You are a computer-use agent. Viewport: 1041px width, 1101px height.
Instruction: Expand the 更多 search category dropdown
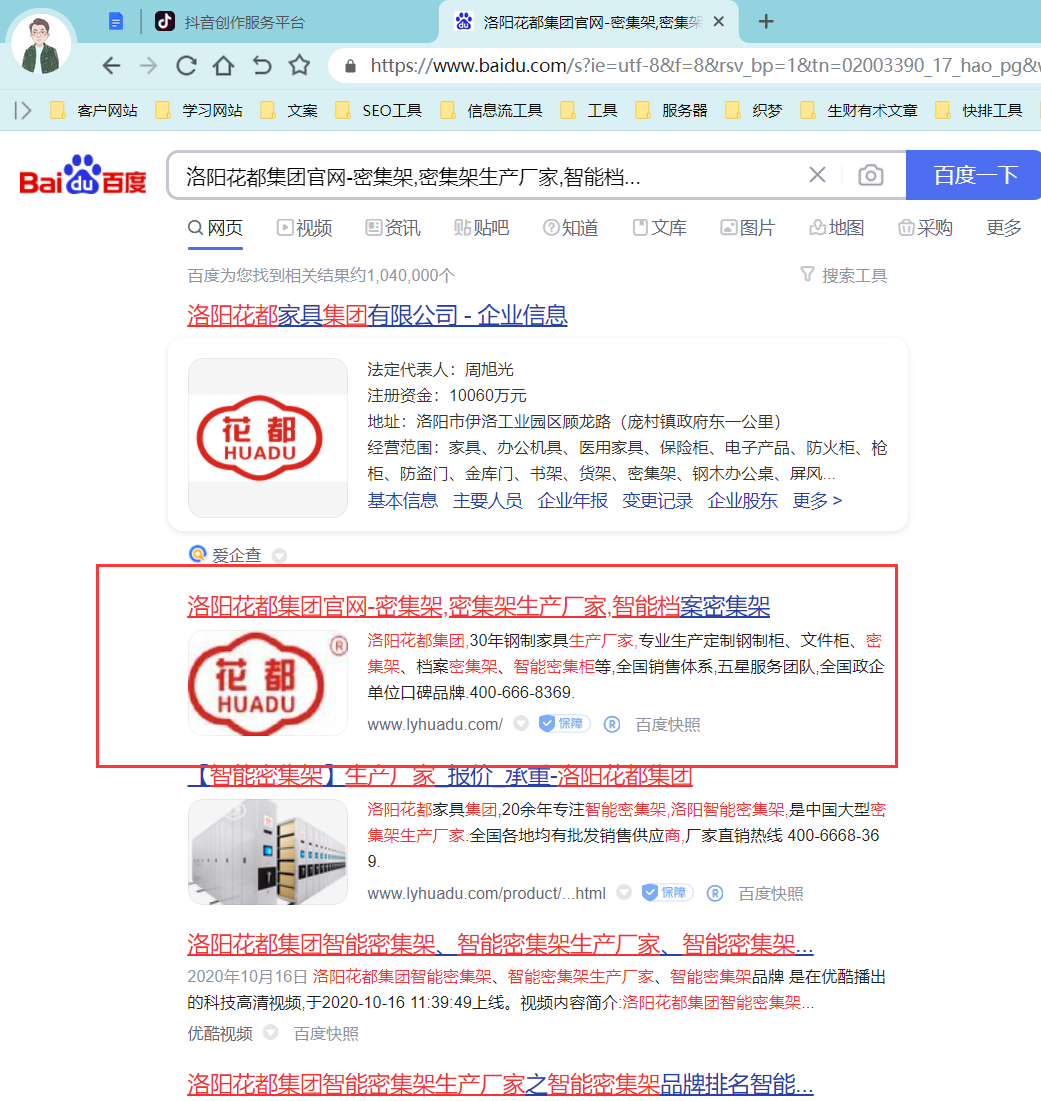pyautogui.click(x=1003, y=227)
